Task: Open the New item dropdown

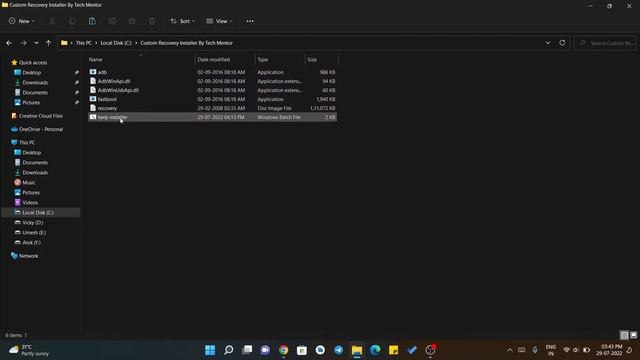Action: (22, 21)
